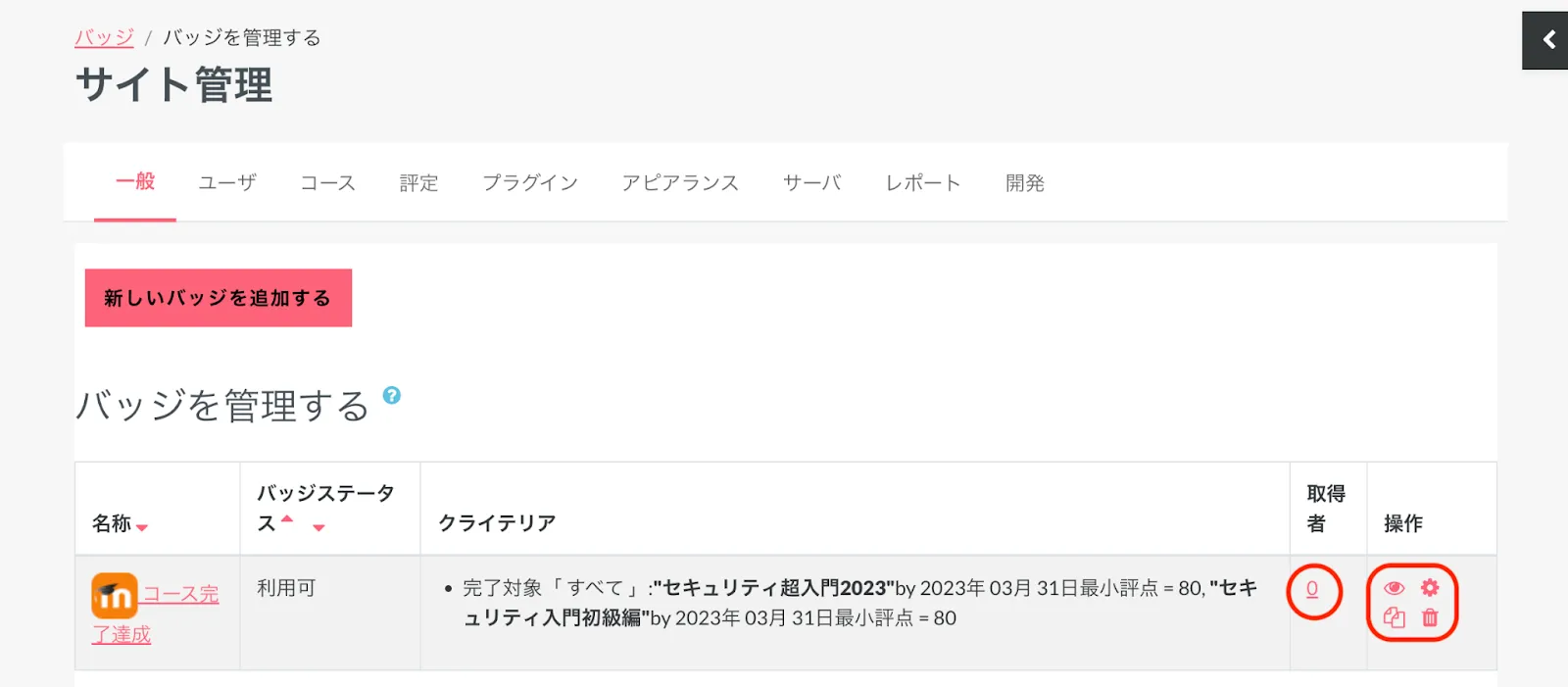Image resolution: width=1568 pixels, height=687 pixels.
Task: Open badge settings with the gear icon
Action: 1430,587
